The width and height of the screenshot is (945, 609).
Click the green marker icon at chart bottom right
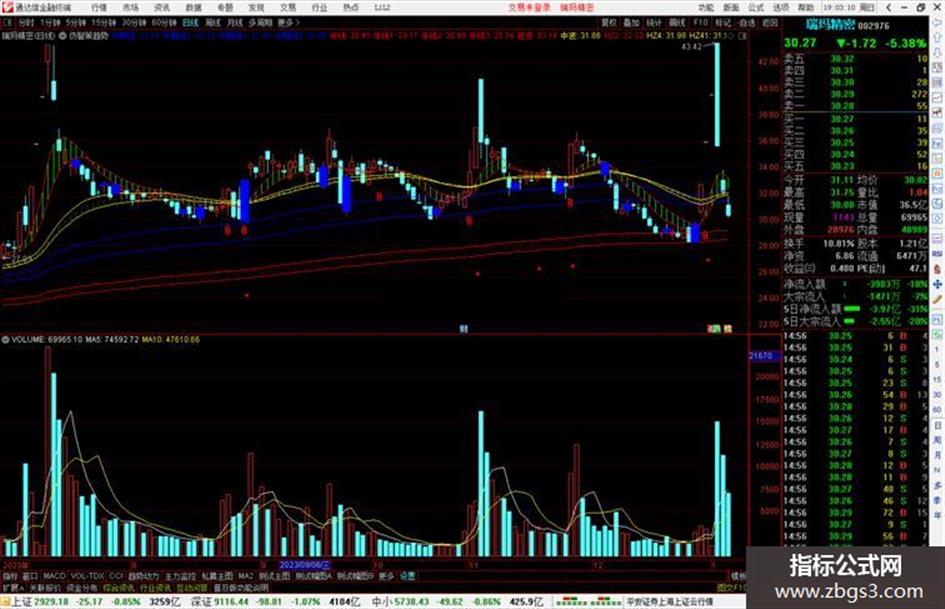[x=715, y=329]
